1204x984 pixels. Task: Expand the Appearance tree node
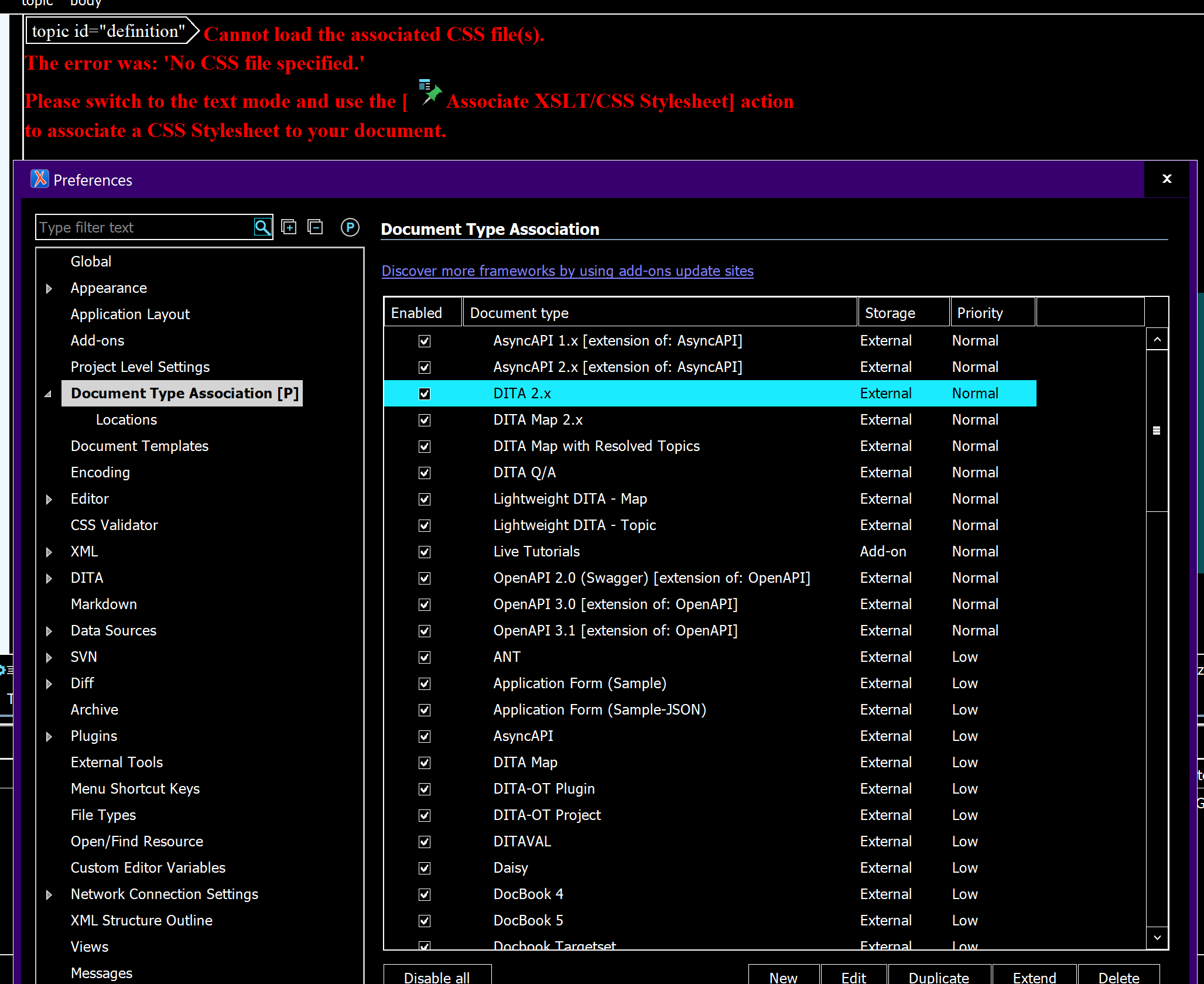tap(49, 288)
